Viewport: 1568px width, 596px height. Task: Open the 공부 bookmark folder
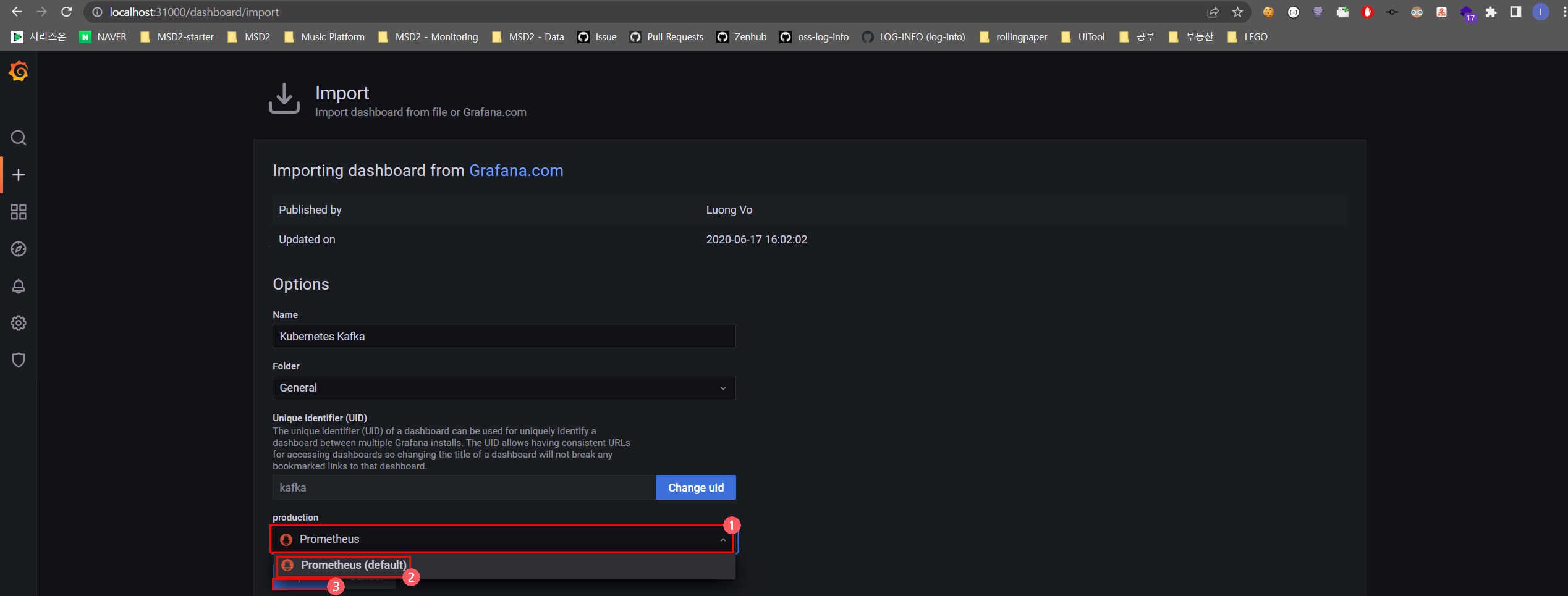click(x=1137, y=37)
